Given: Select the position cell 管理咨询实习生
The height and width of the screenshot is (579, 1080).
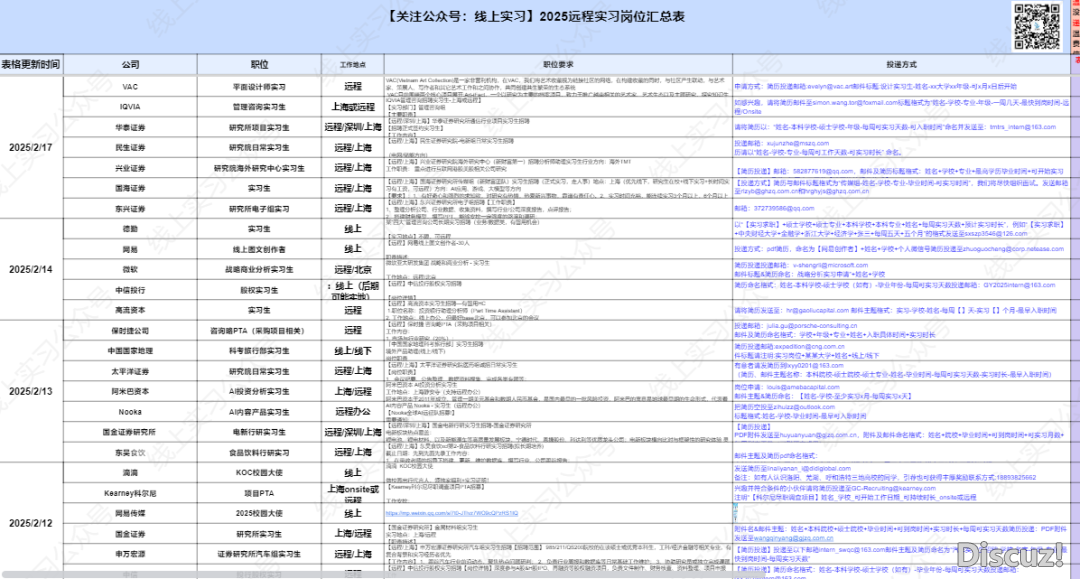Looking at the screenshot, I should coord(259,107).
